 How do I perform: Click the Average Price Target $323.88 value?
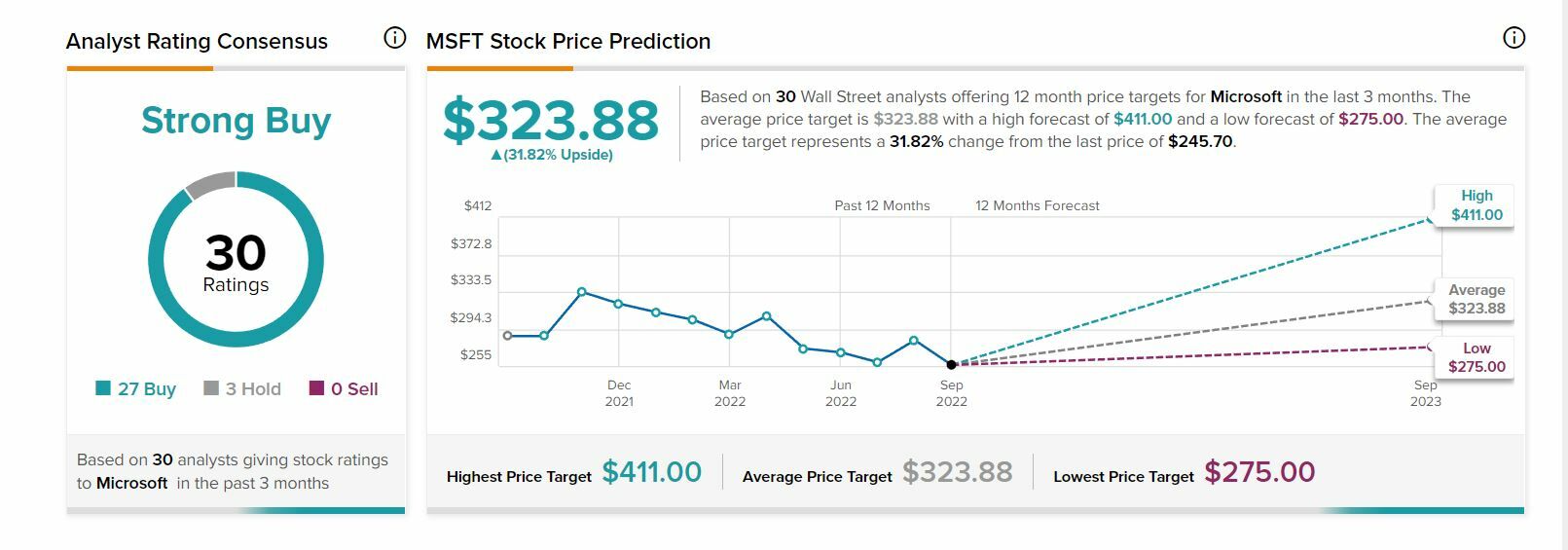pos(957,472)
